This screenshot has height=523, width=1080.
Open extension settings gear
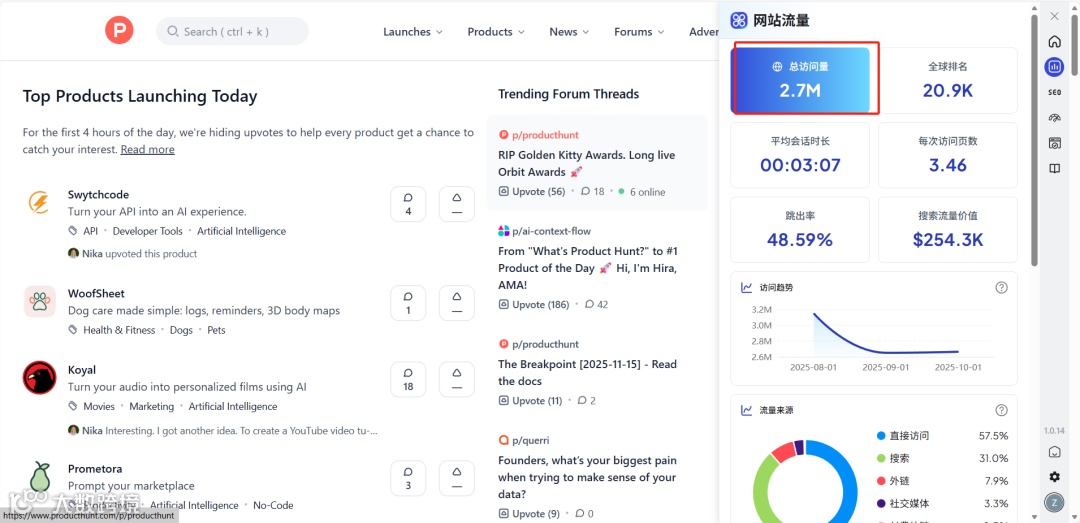click(1054, 477)
